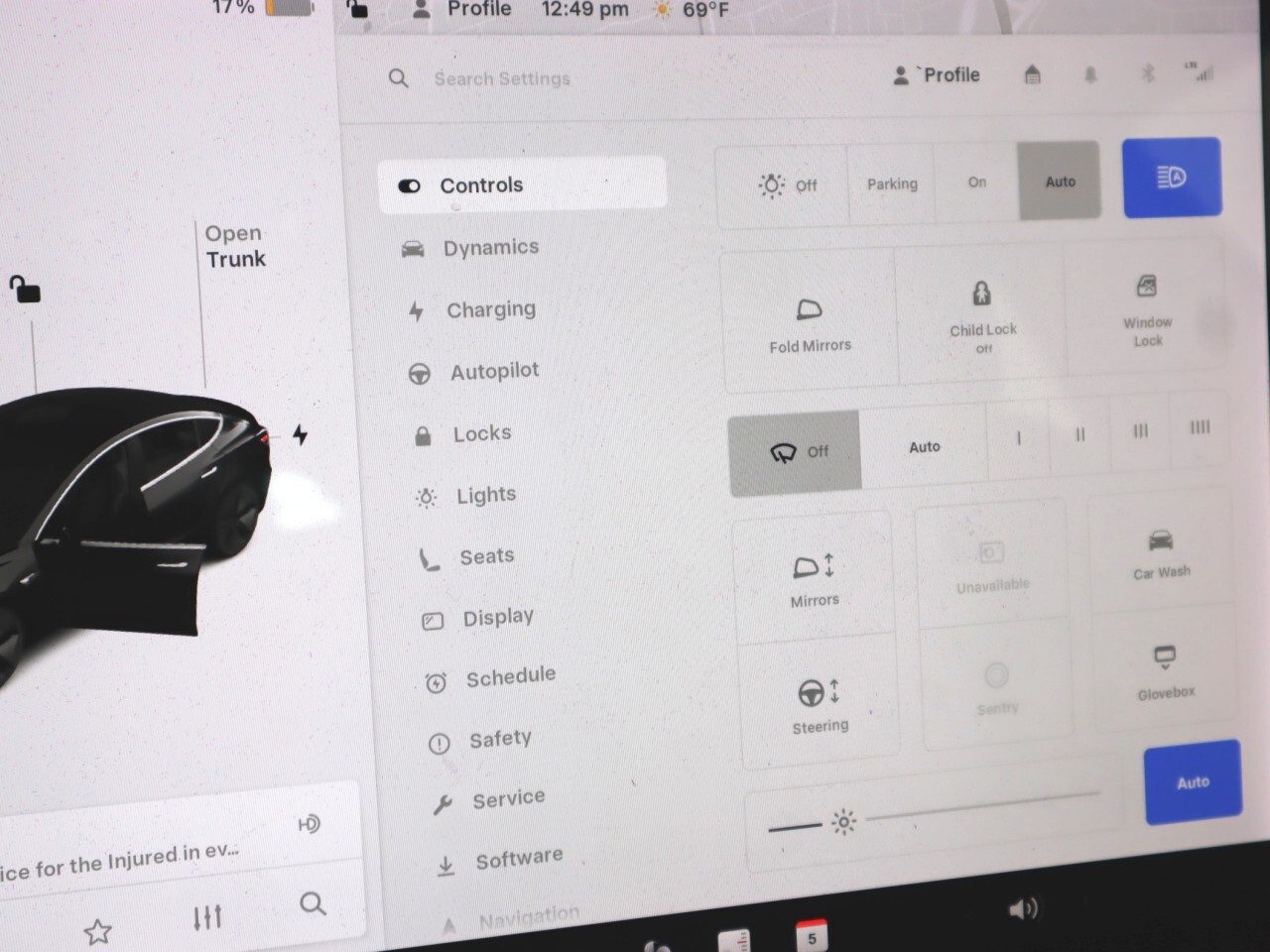
Task: Tap the HomeLink garage icon
Action: (1032, 74)
